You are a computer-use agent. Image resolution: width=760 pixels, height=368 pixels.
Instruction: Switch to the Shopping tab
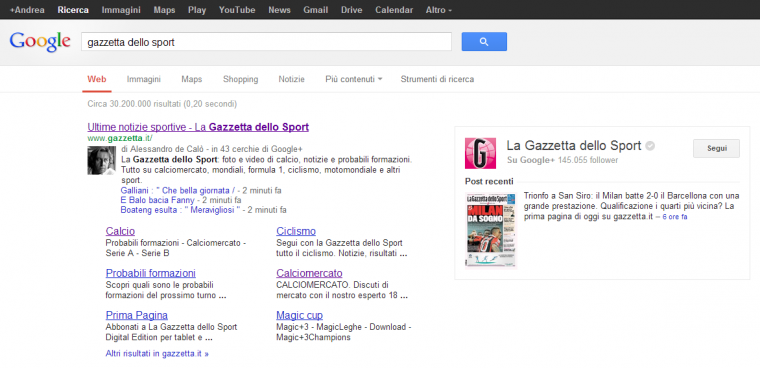(240, 79)
